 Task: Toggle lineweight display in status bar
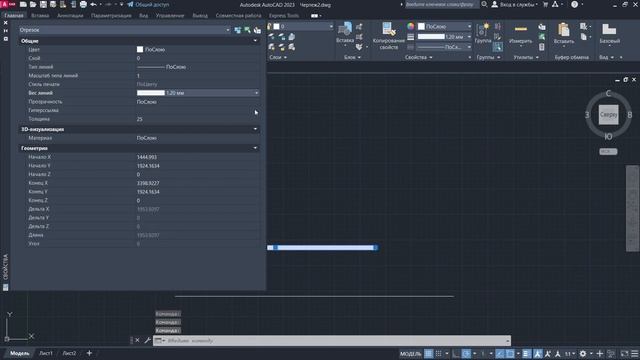pos(527,353)
